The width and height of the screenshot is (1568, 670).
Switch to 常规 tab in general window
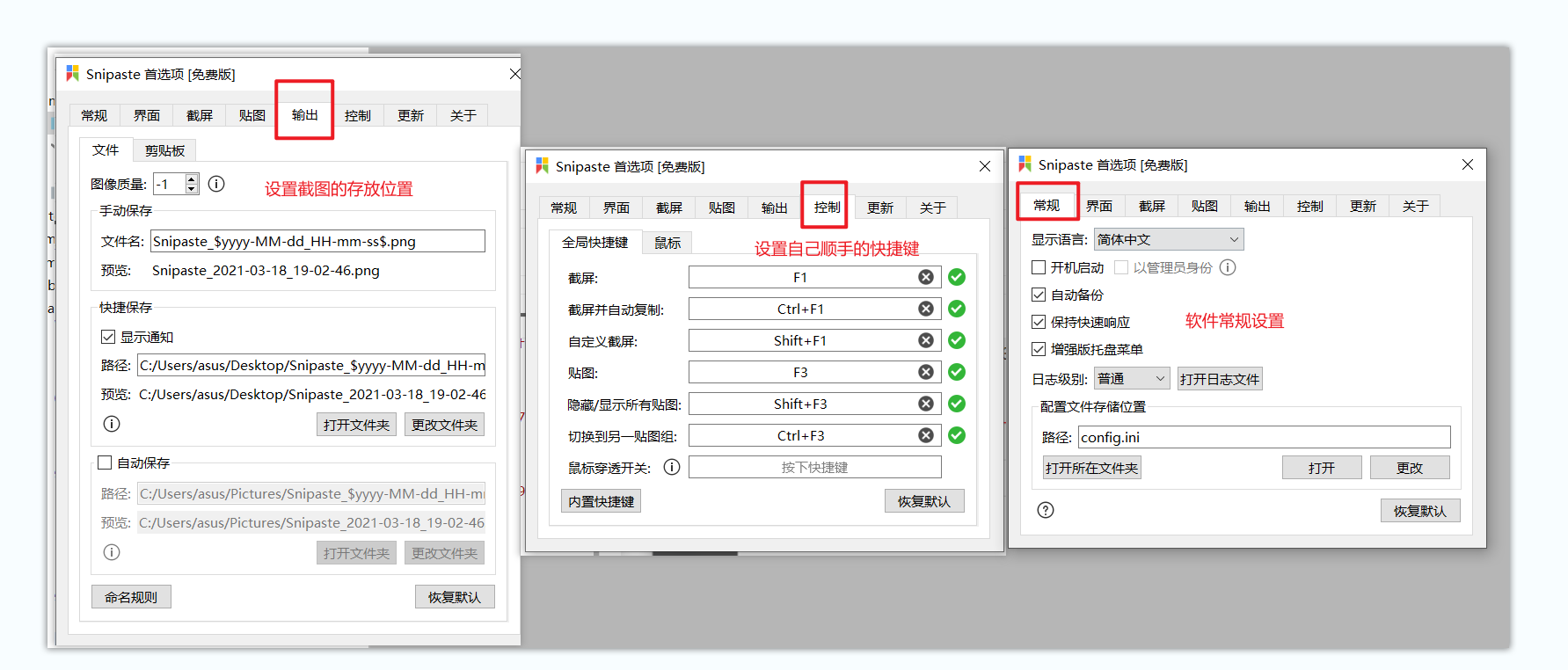pyautogui.click(x=1047, y=205)
